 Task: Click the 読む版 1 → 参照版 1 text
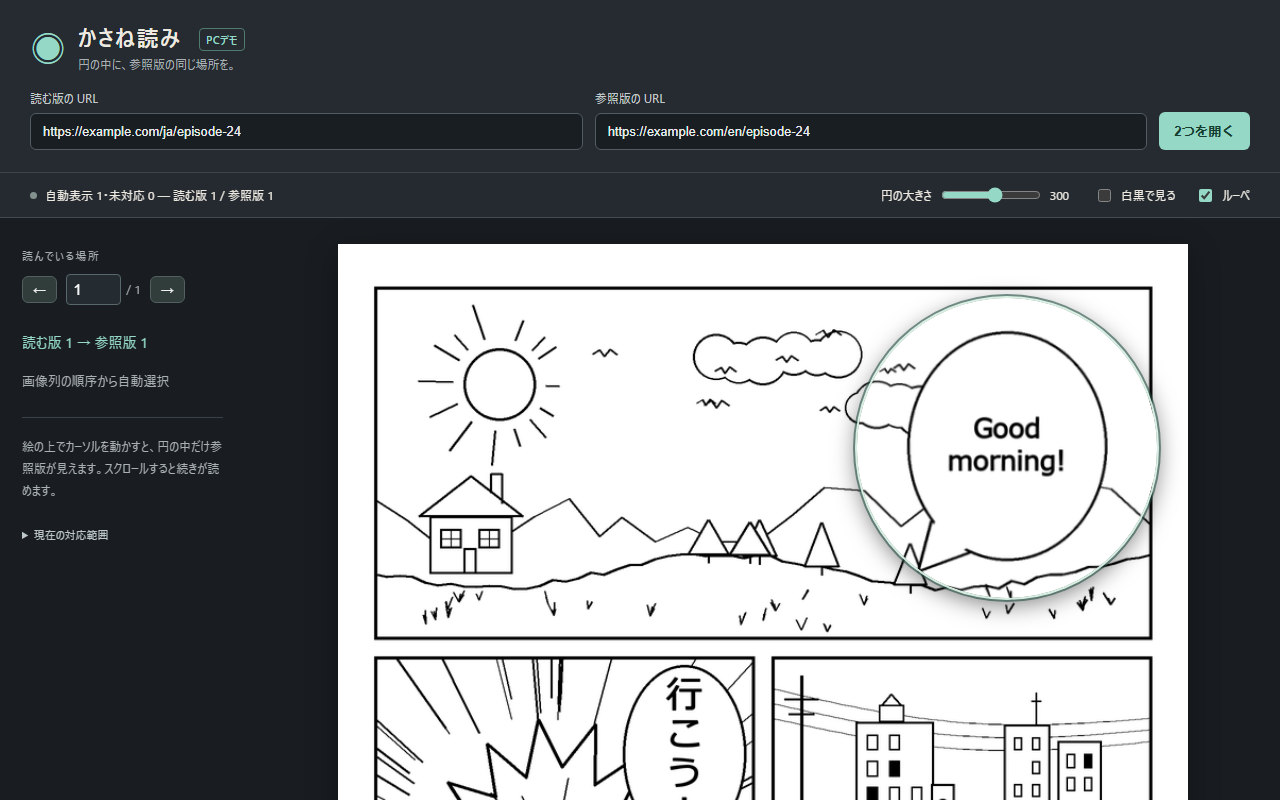click(85, 343)
